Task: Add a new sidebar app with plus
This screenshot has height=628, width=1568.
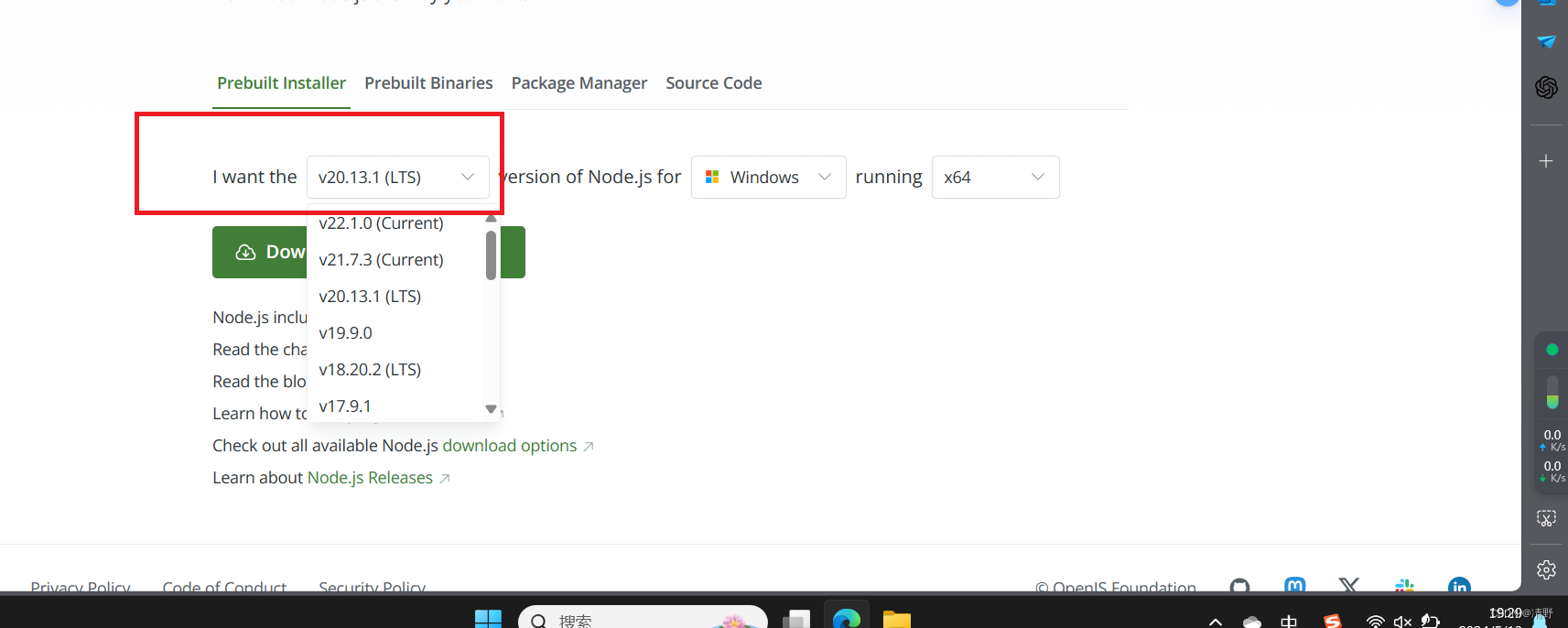Action: 1546,161
